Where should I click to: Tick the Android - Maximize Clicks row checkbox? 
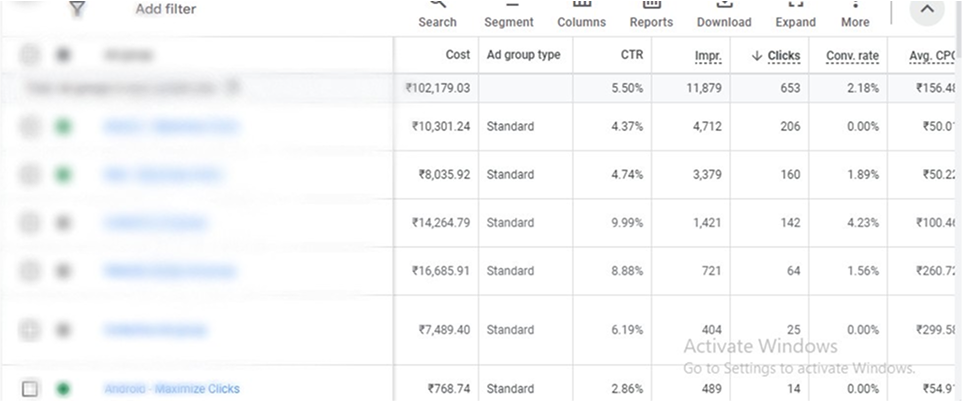pyautogui.click(x=30, y=389)
